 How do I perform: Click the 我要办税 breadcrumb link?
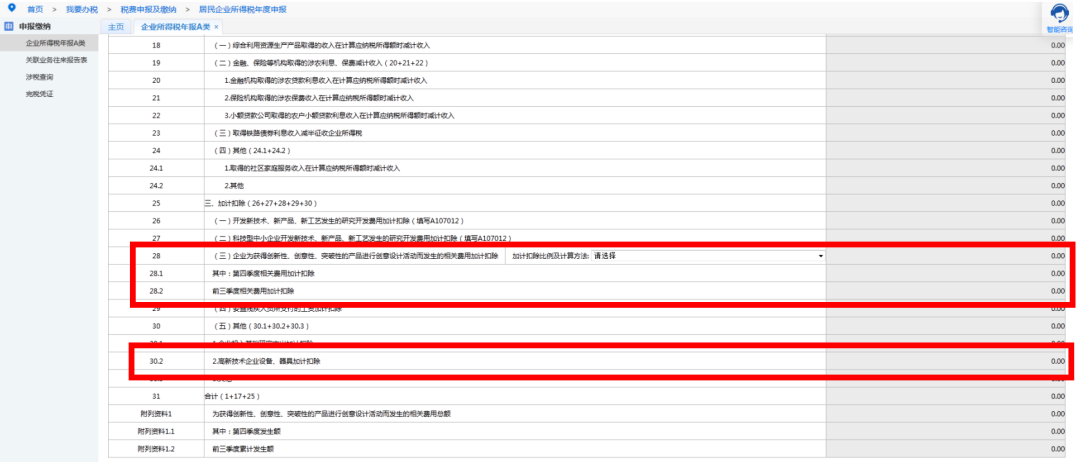pyautogui.click(x=82, y=9)
